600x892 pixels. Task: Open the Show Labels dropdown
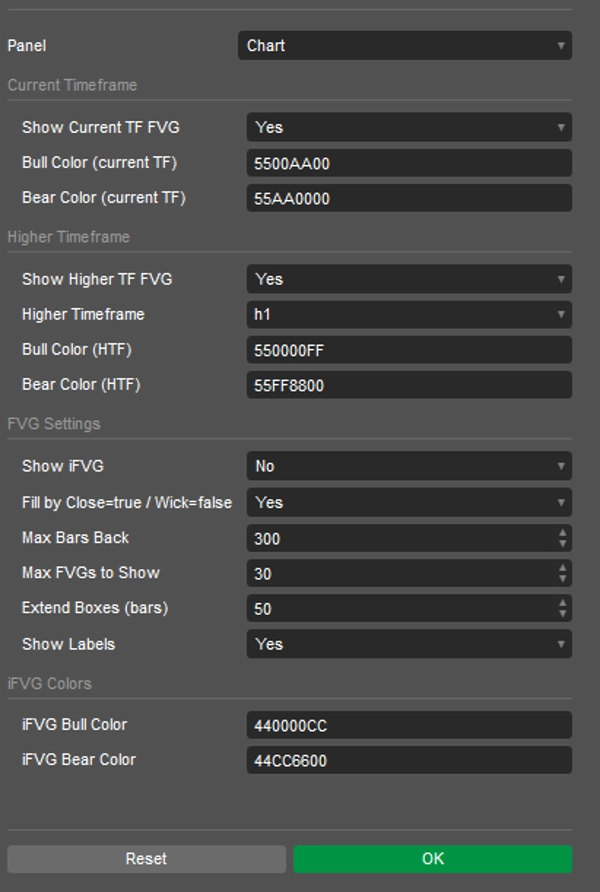409,644
